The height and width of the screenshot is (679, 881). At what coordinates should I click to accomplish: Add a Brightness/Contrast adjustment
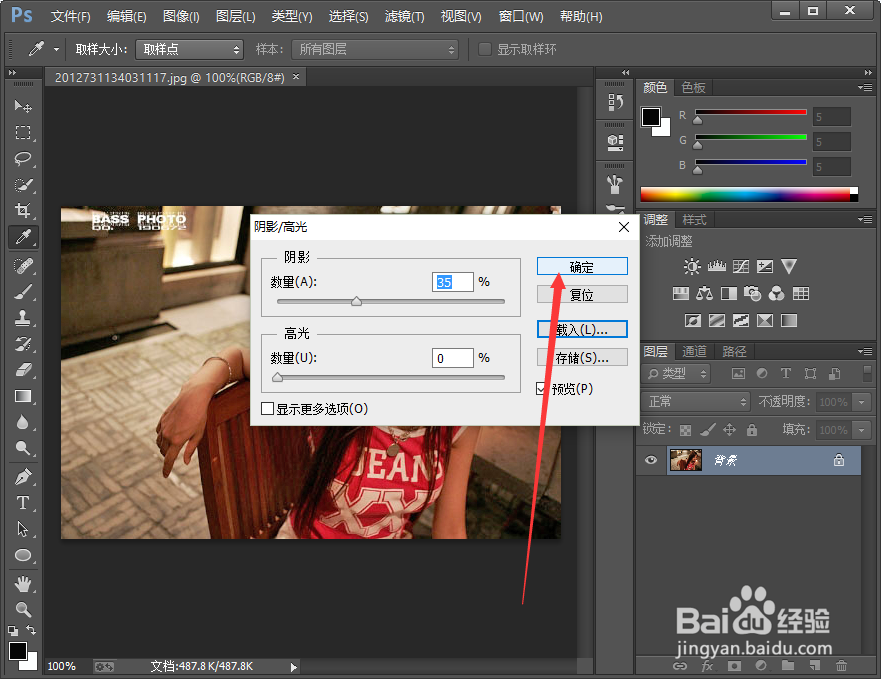(x=692, y=266)
